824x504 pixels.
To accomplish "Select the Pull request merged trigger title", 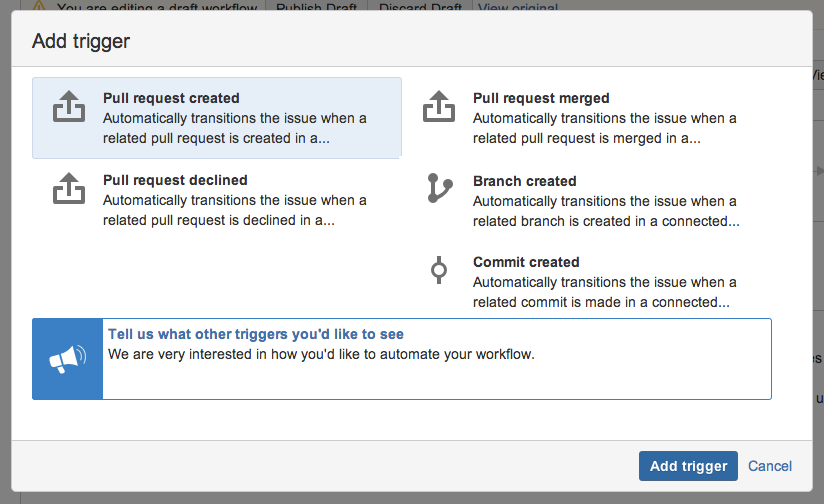I will [x=541, y=98].
